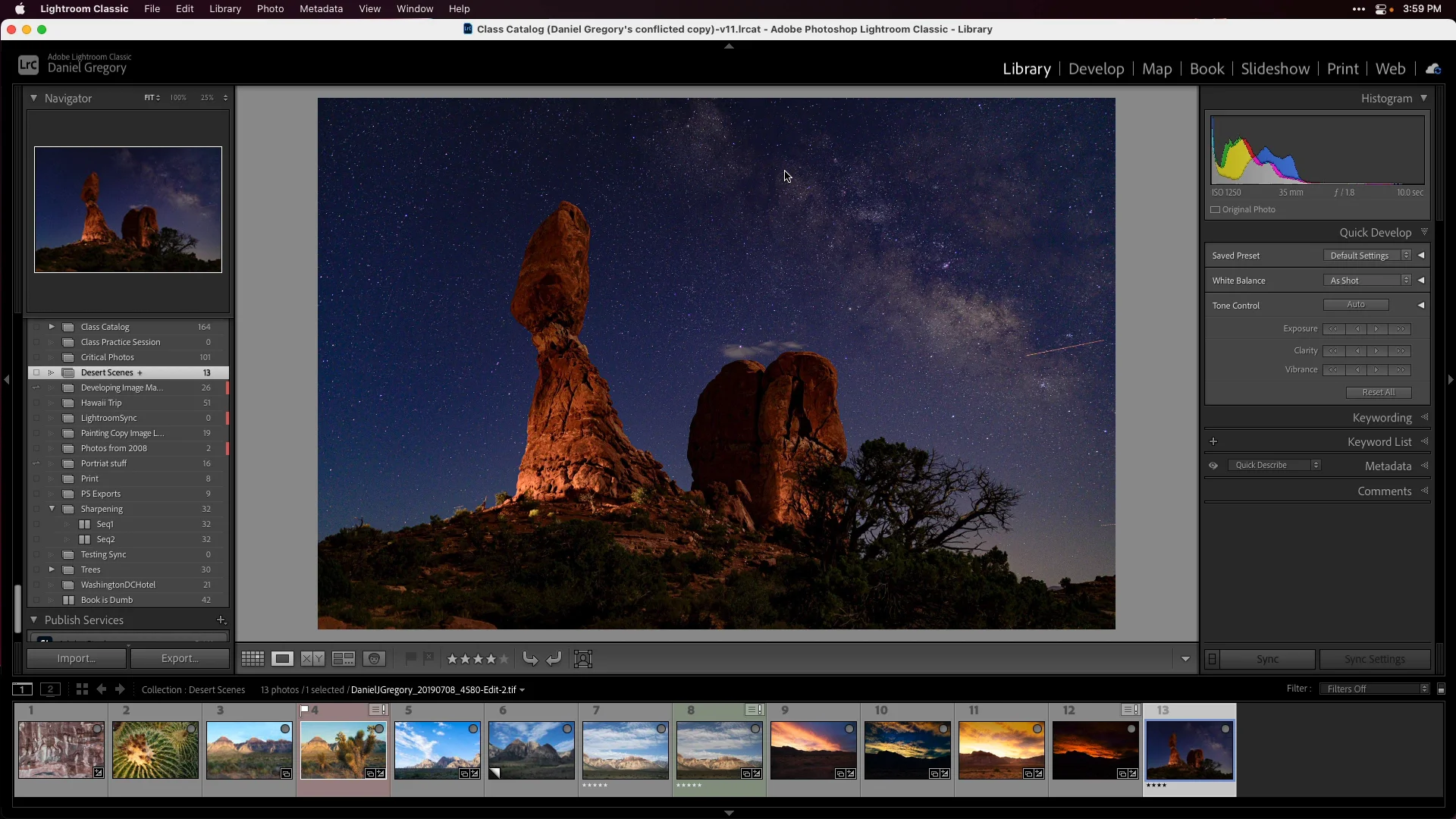
Task: Switch to the Develop module
Action: point(1096,69)
